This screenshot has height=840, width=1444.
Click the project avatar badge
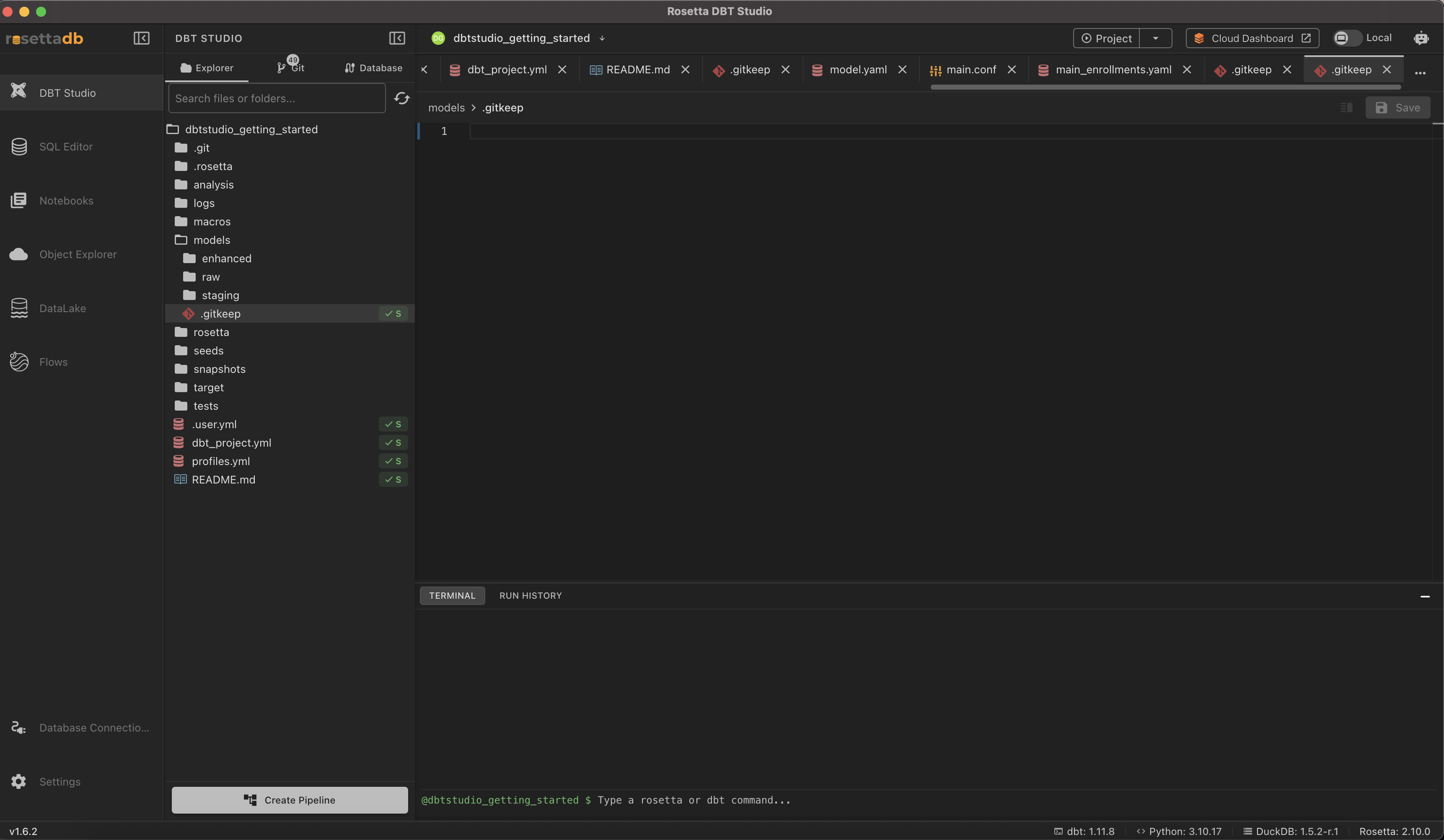click(x=438, y=39)
